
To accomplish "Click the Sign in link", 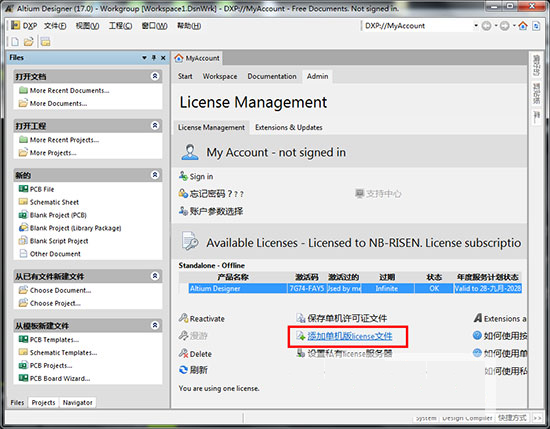I will click(x=201, y=176).
